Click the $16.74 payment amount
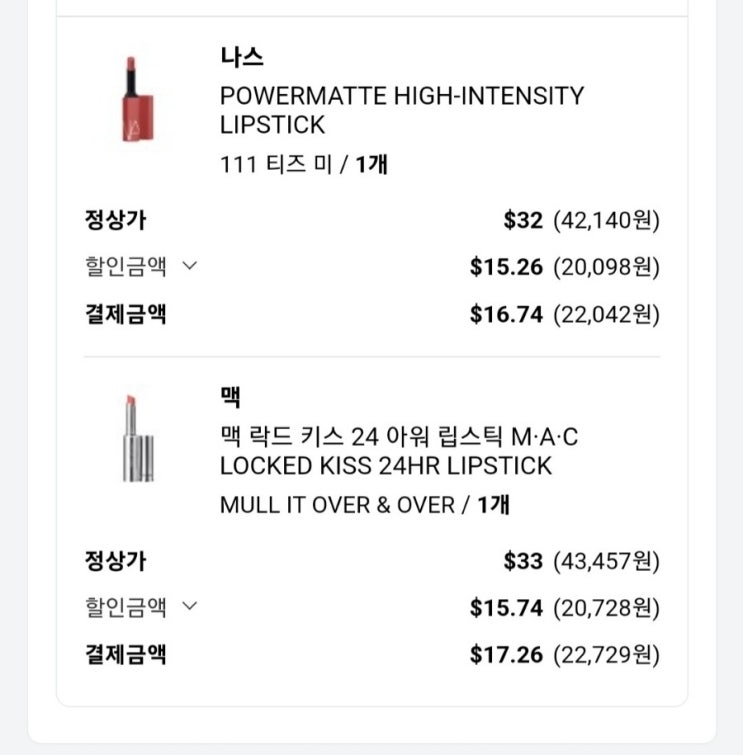Screen dimensions: 743x755 [506, 315]
